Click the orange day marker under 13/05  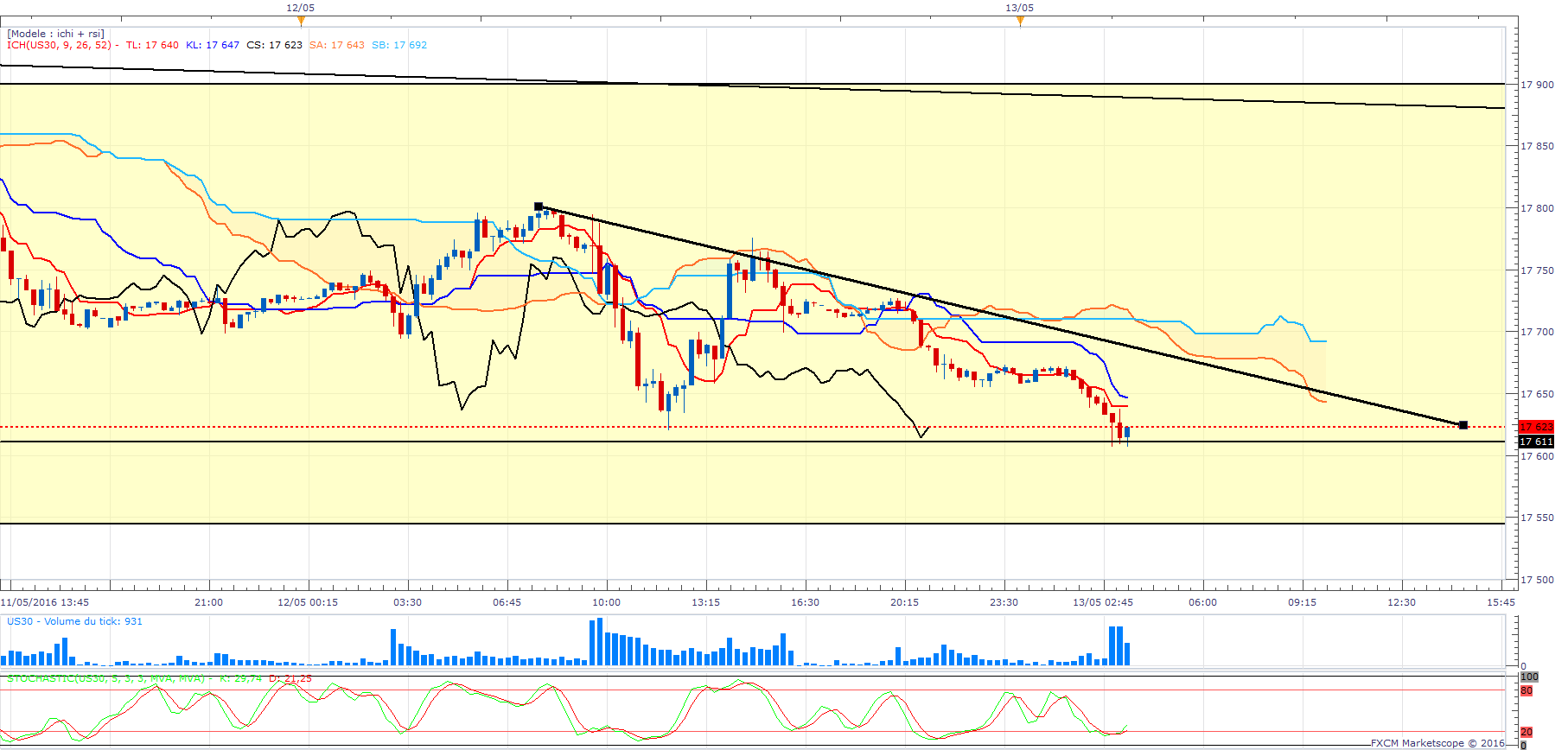[x=1020, y=21]
